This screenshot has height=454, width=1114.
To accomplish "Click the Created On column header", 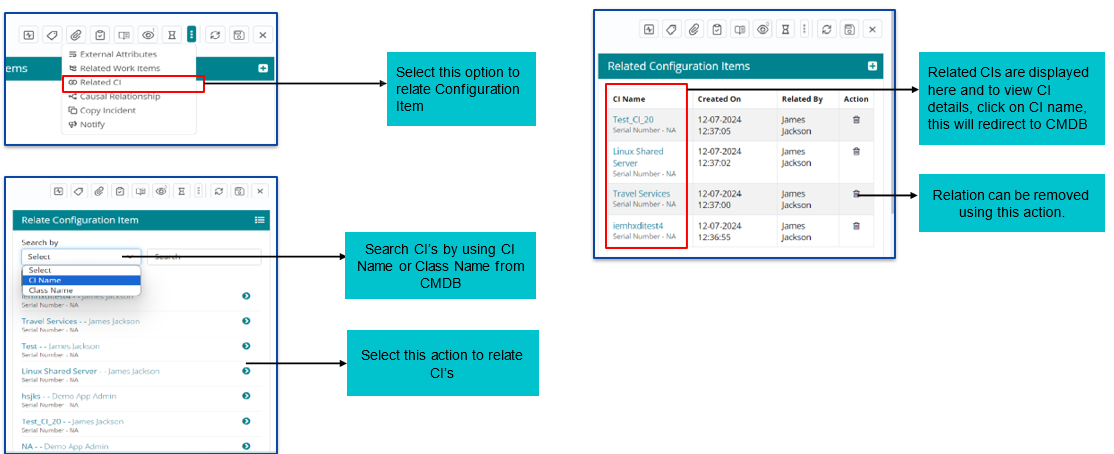I will [718, 99].
